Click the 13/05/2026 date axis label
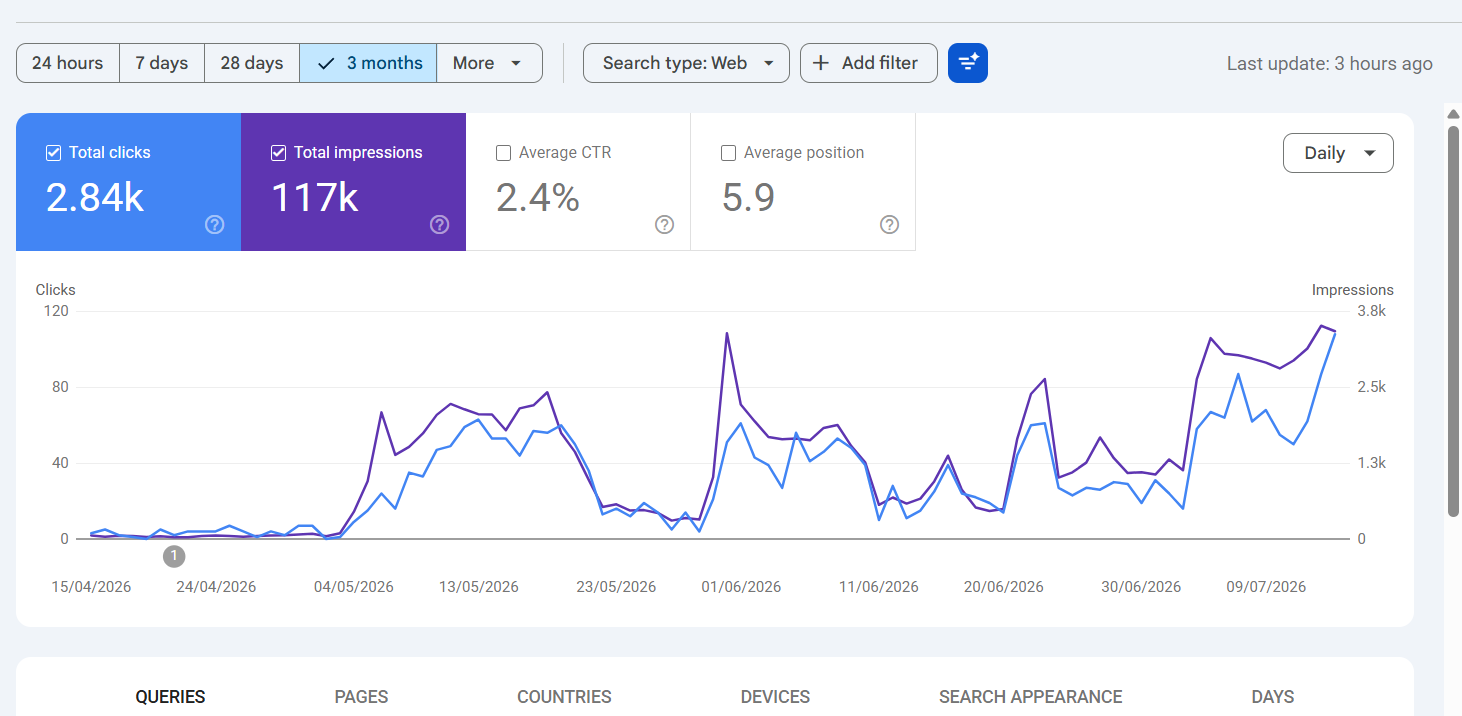 [x=479, y=587]
